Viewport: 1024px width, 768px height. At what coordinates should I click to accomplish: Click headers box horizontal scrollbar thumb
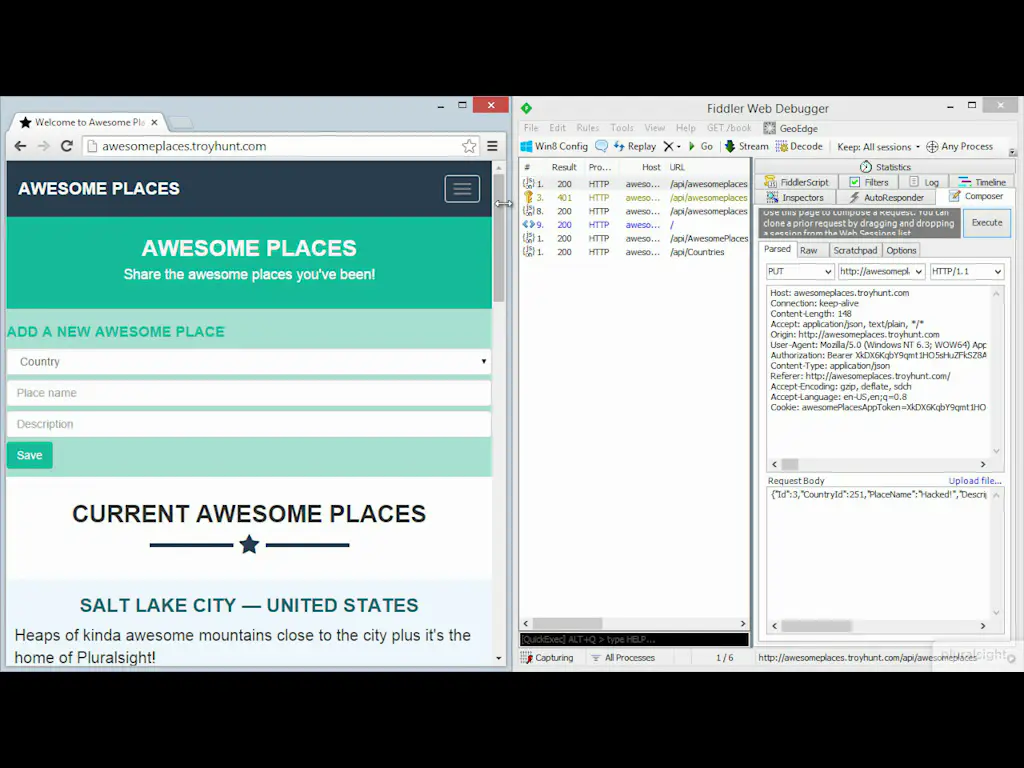click(x=790, y=464)
